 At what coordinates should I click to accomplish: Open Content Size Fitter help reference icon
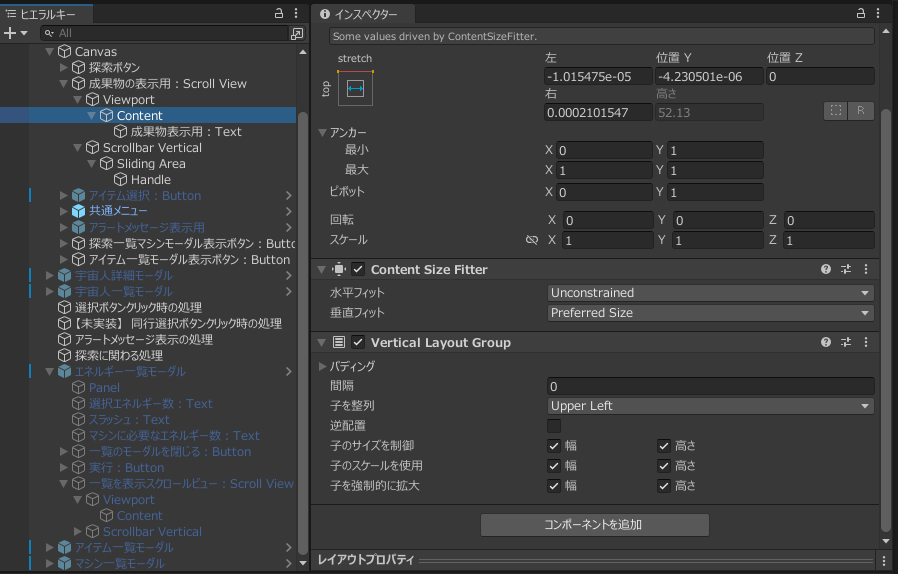826,269
